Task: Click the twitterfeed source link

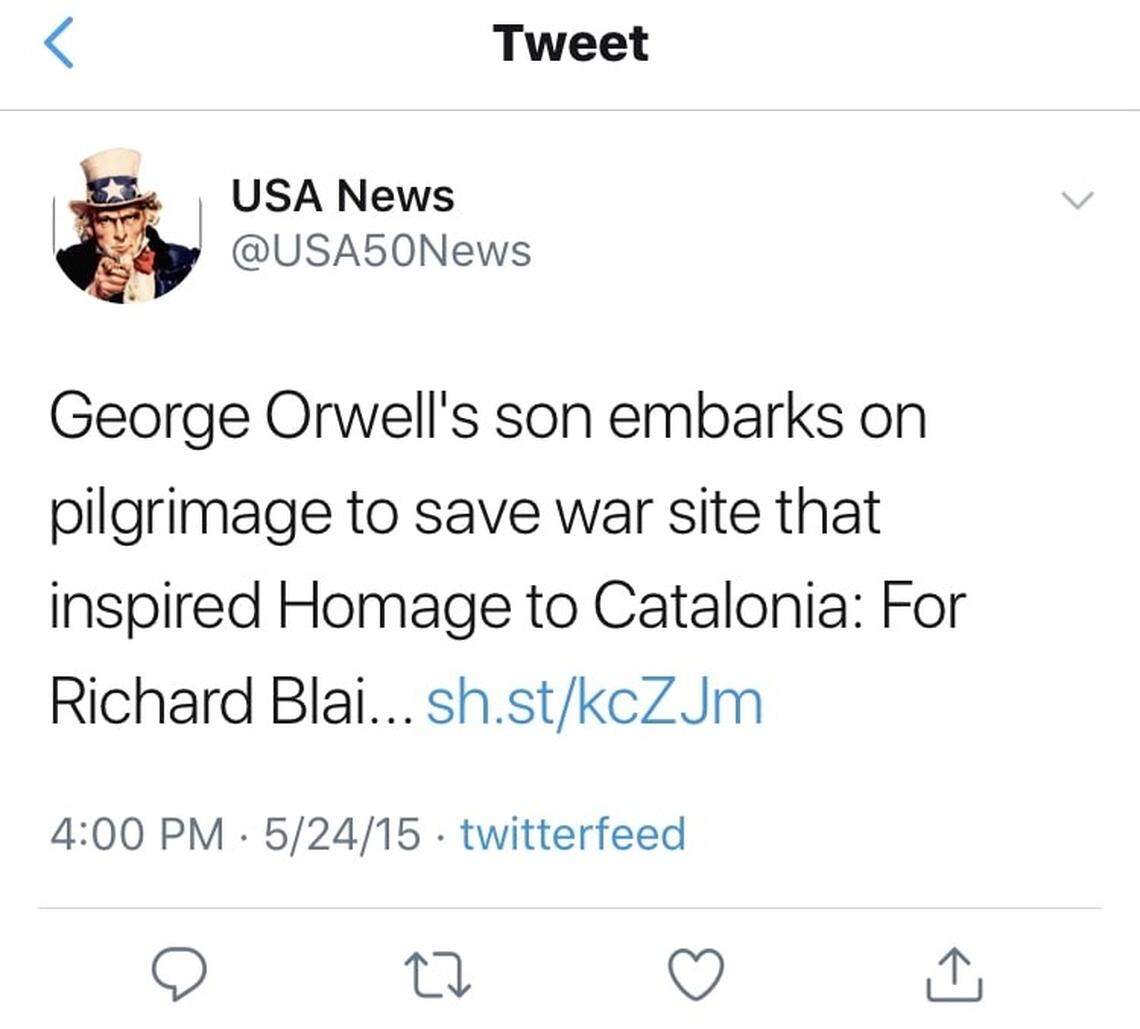Action: [572, 834]
